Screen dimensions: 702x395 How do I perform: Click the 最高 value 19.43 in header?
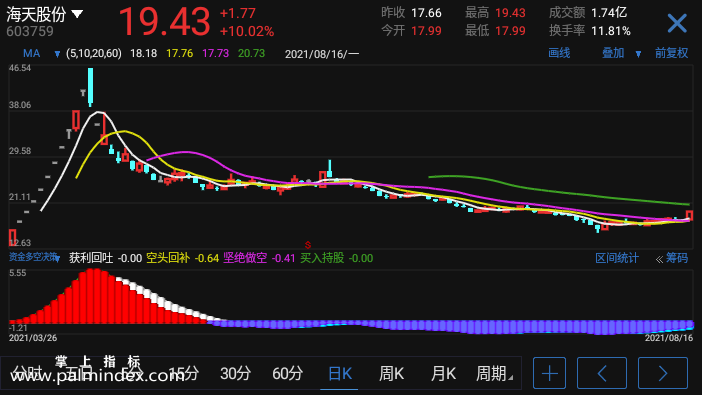click(510, 13)
